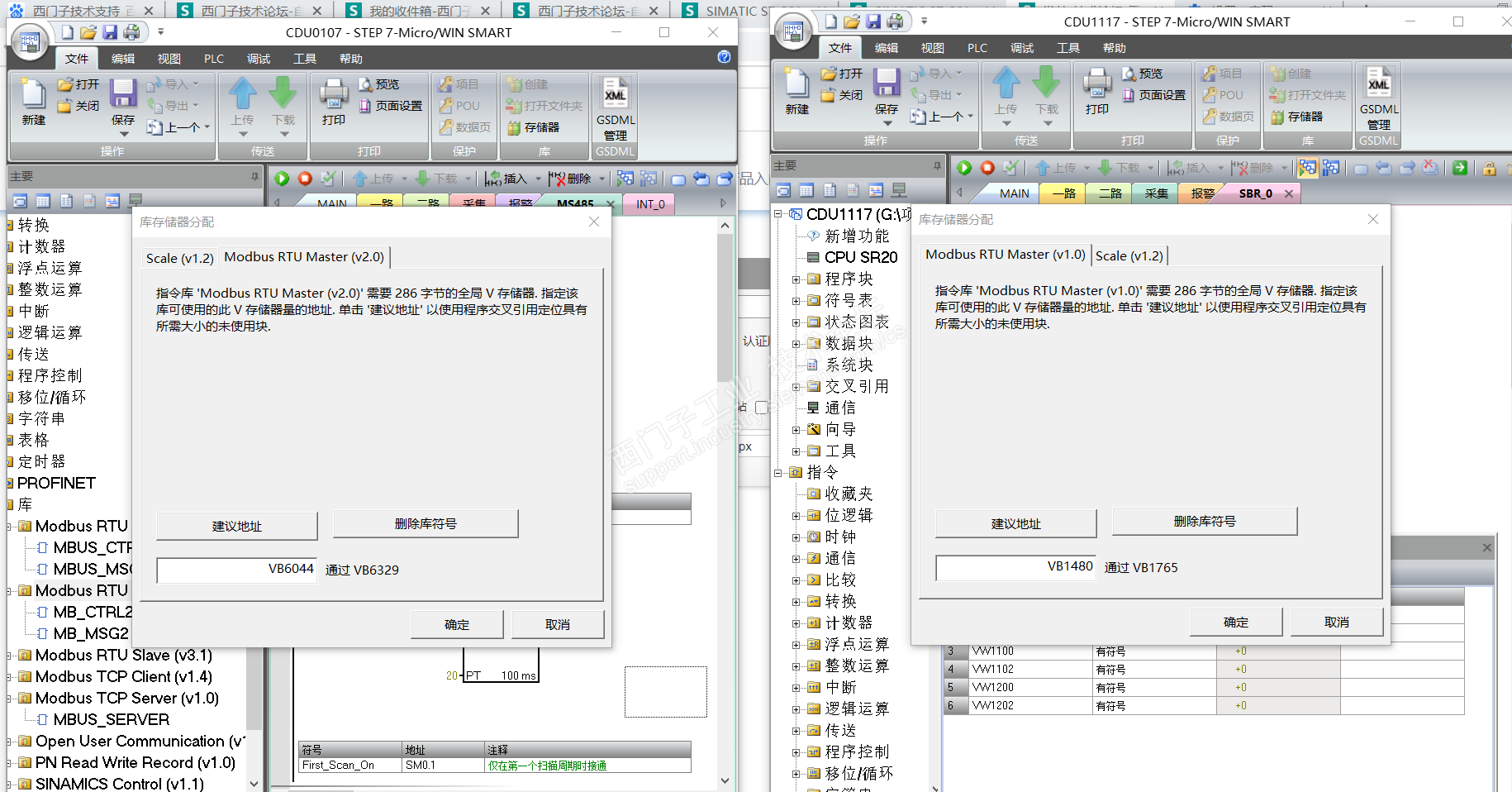
Task: Open the 上一个 dropdown in CDU0107 ribbon
Action: click(207, 127)
